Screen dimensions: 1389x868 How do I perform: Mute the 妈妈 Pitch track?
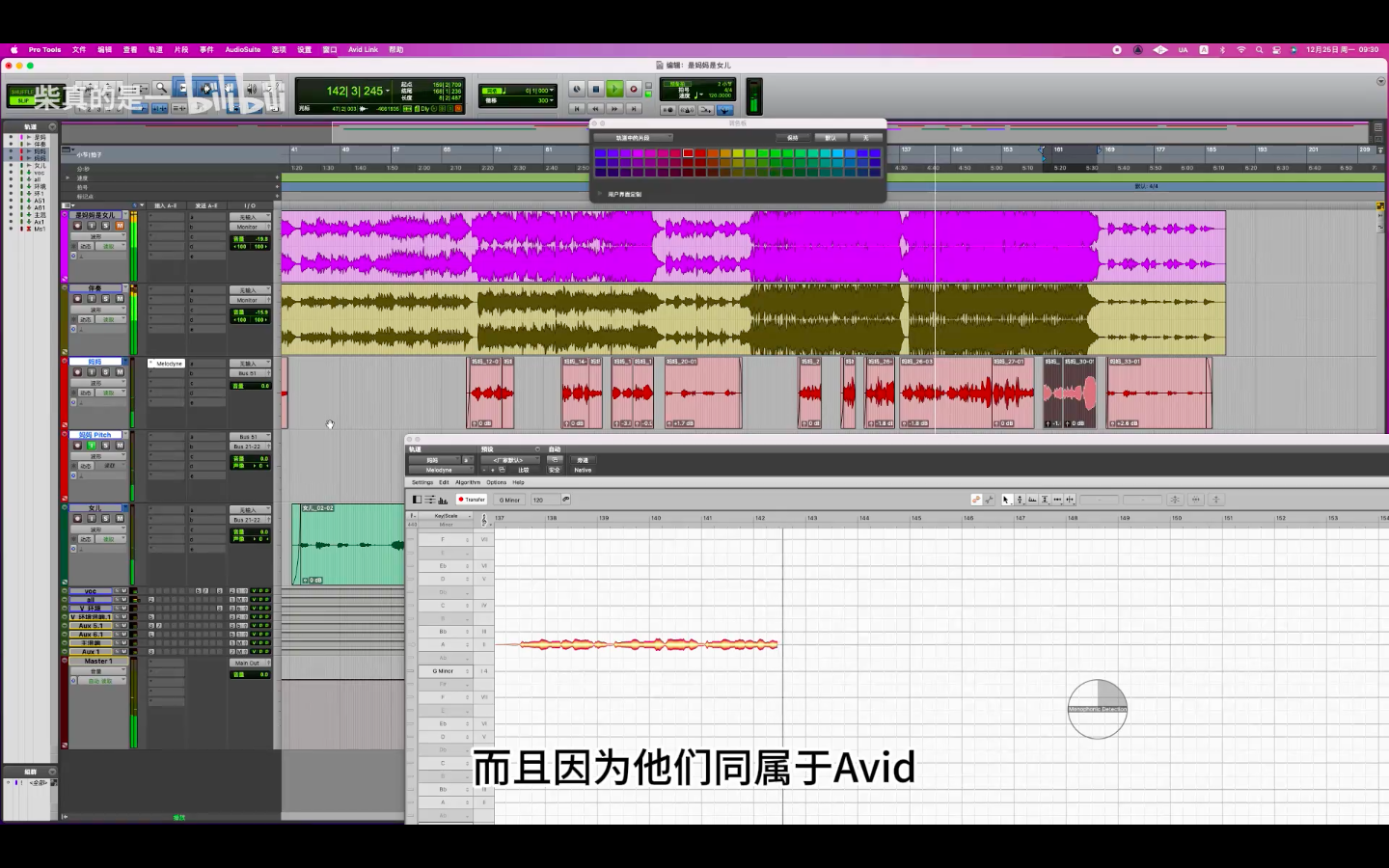120,445
